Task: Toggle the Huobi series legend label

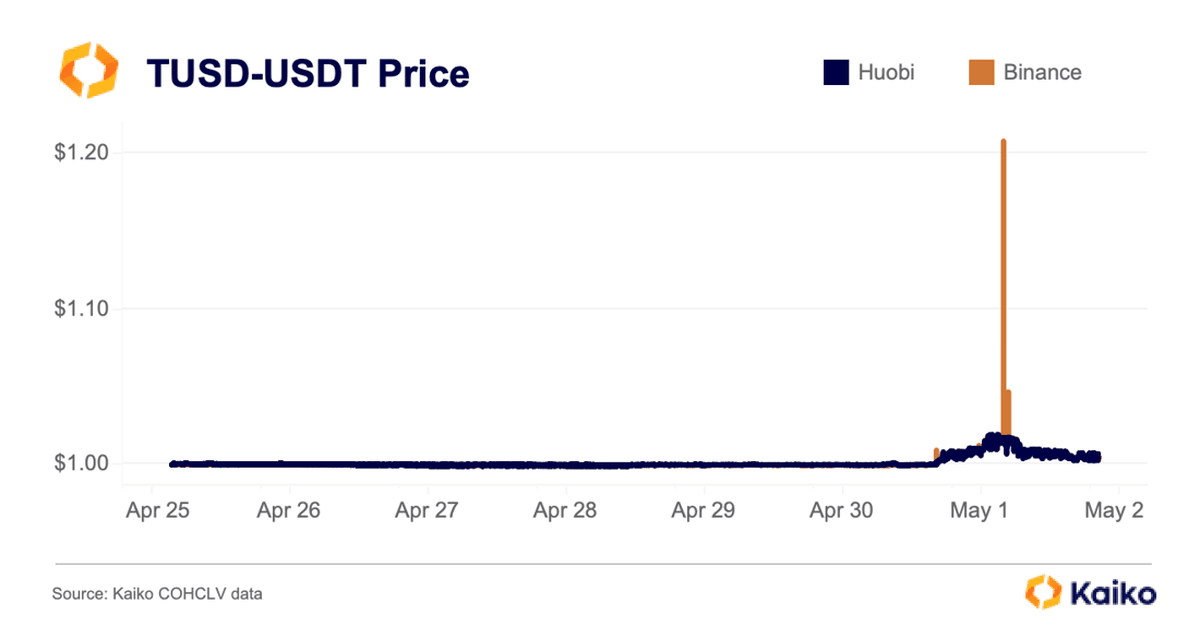Action: pos(886,72)
